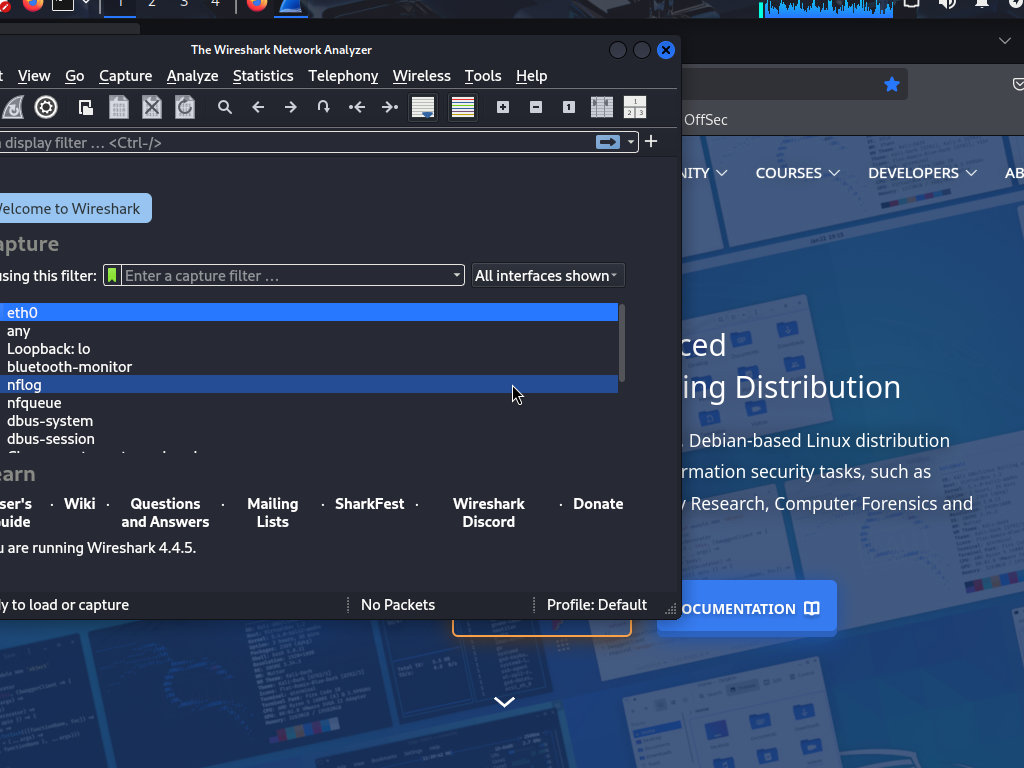The width and height of the screenshot is (1024, 768).
Task: Expand the DEVELOPERS menu on the website
Action: coord(922,173)
